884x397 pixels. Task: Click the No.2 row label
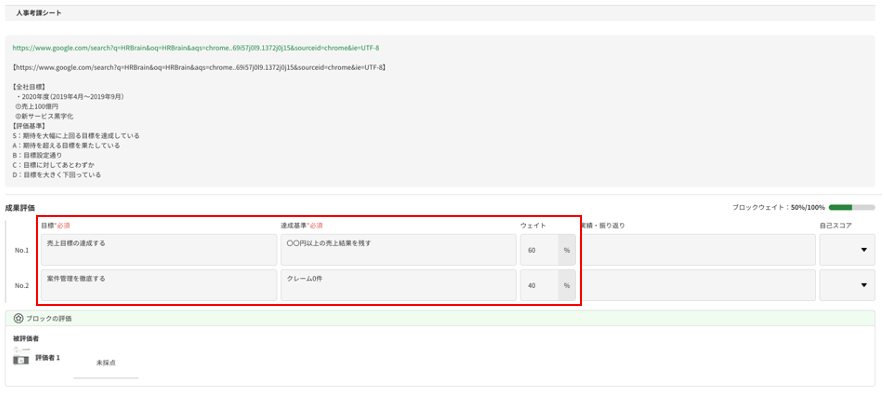click(x=22, y=285)
